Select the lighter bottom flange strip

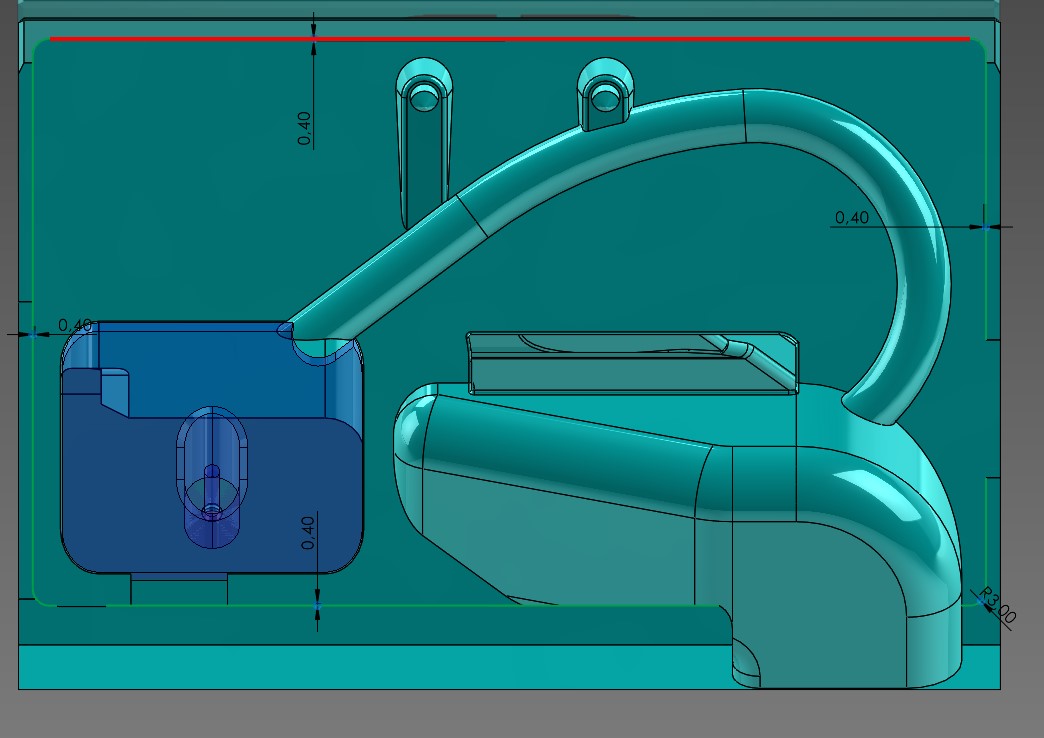[370, 667]
